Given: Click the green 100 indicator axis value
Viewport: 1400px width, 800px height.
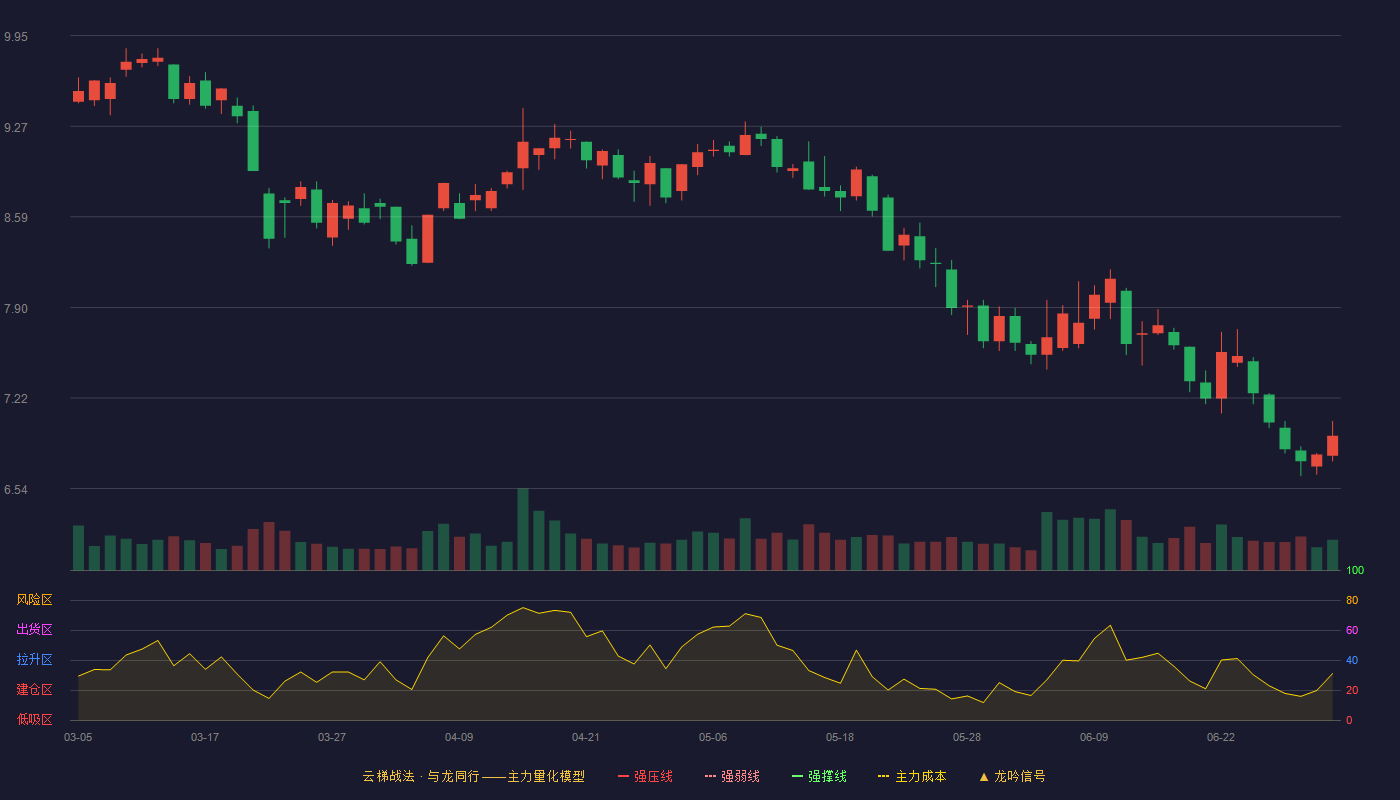Looking at the screenshot, I should click(x=1355, y=571).
